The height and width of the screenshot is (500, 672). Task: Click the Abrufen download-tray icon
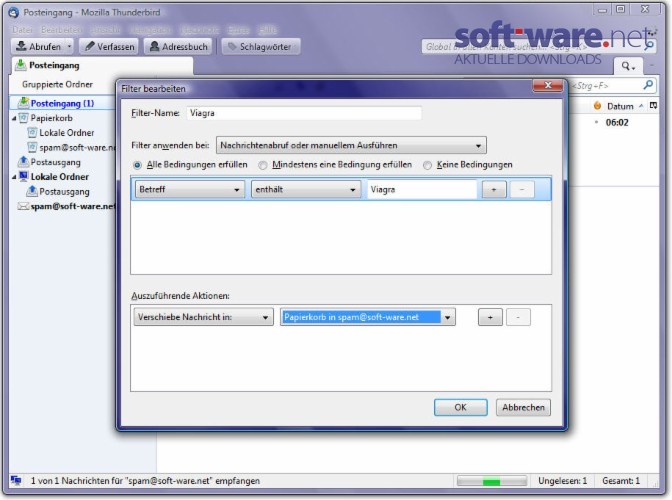[x=21, y=46]
